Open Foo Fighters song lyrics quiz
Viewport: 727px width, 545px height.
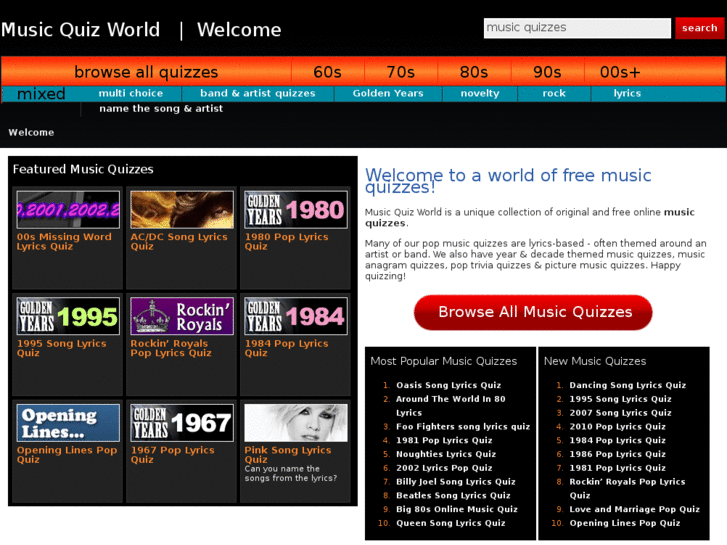463,426
